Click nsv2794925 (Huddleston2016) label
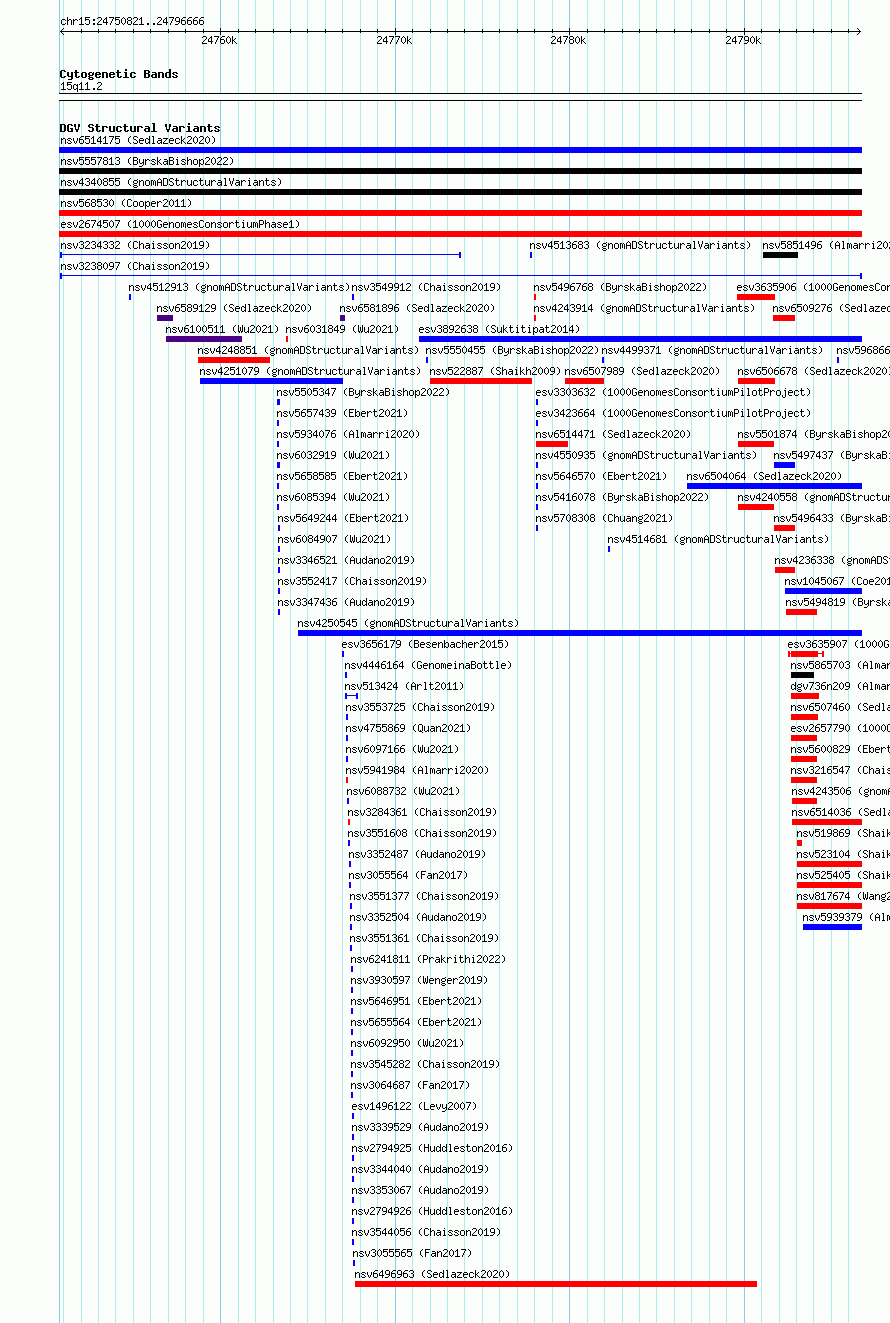Screen dimensions: 890x1323 pos(431,1148)
